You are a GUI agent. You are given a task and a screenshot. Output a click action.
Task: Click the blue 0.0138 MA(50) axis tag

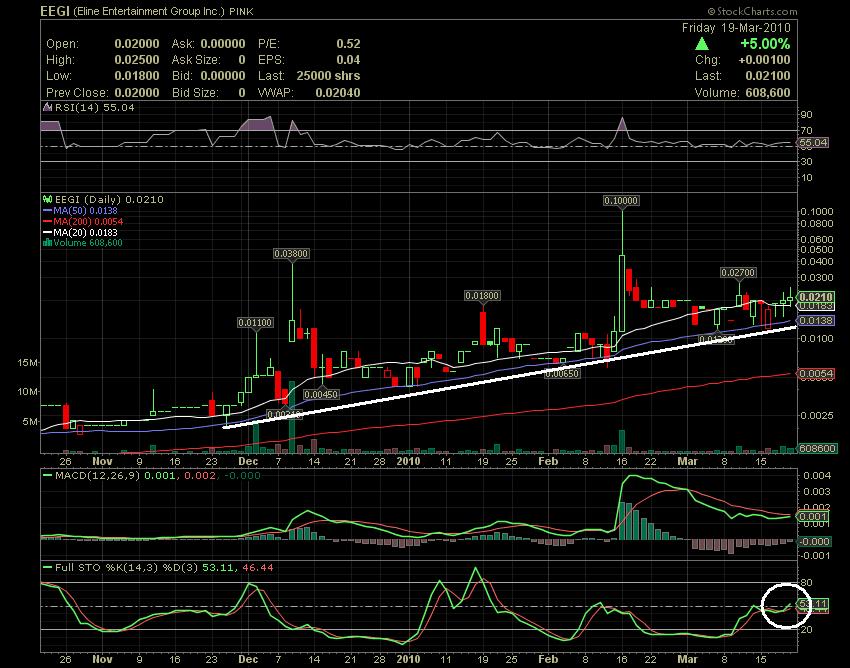(816, 321)
